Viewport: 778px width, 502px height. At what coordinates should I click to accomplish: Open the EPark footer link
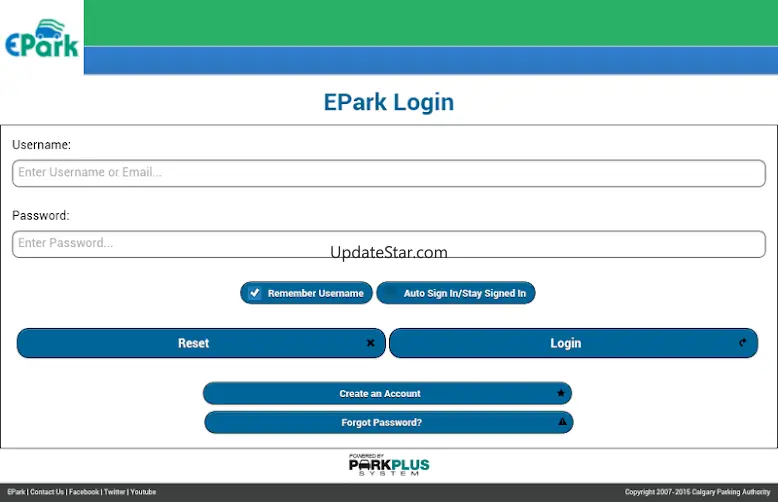tap(16, 492)
